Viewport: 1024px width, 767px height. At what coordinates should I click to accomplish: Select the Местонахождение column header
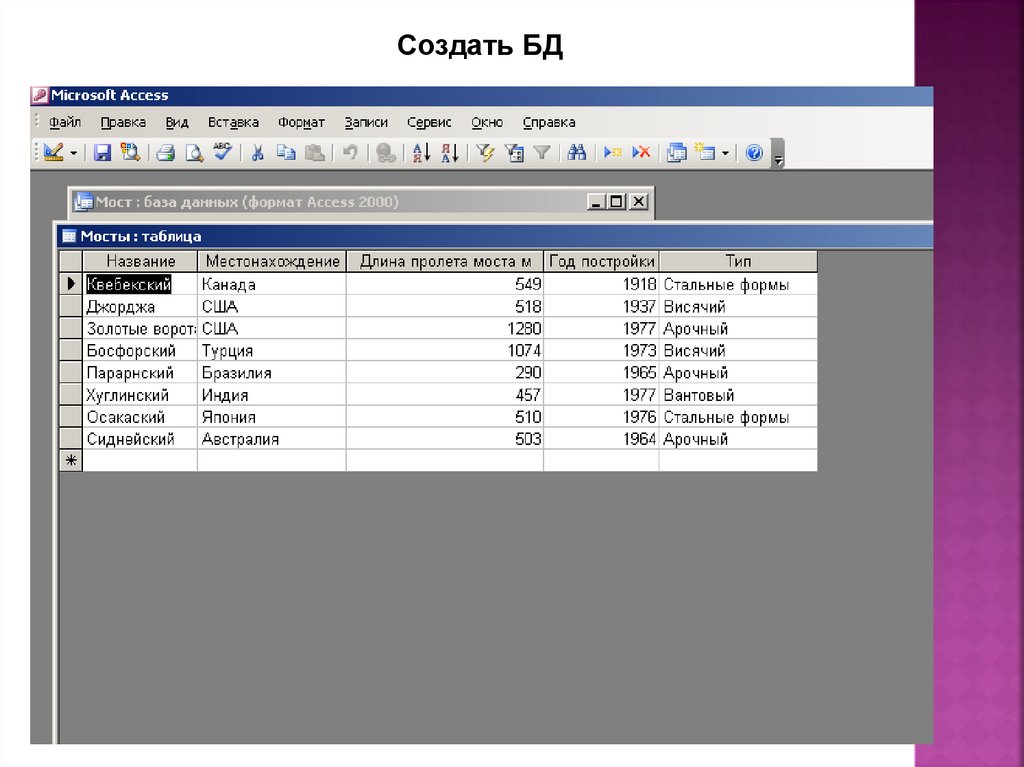[272, 261]
